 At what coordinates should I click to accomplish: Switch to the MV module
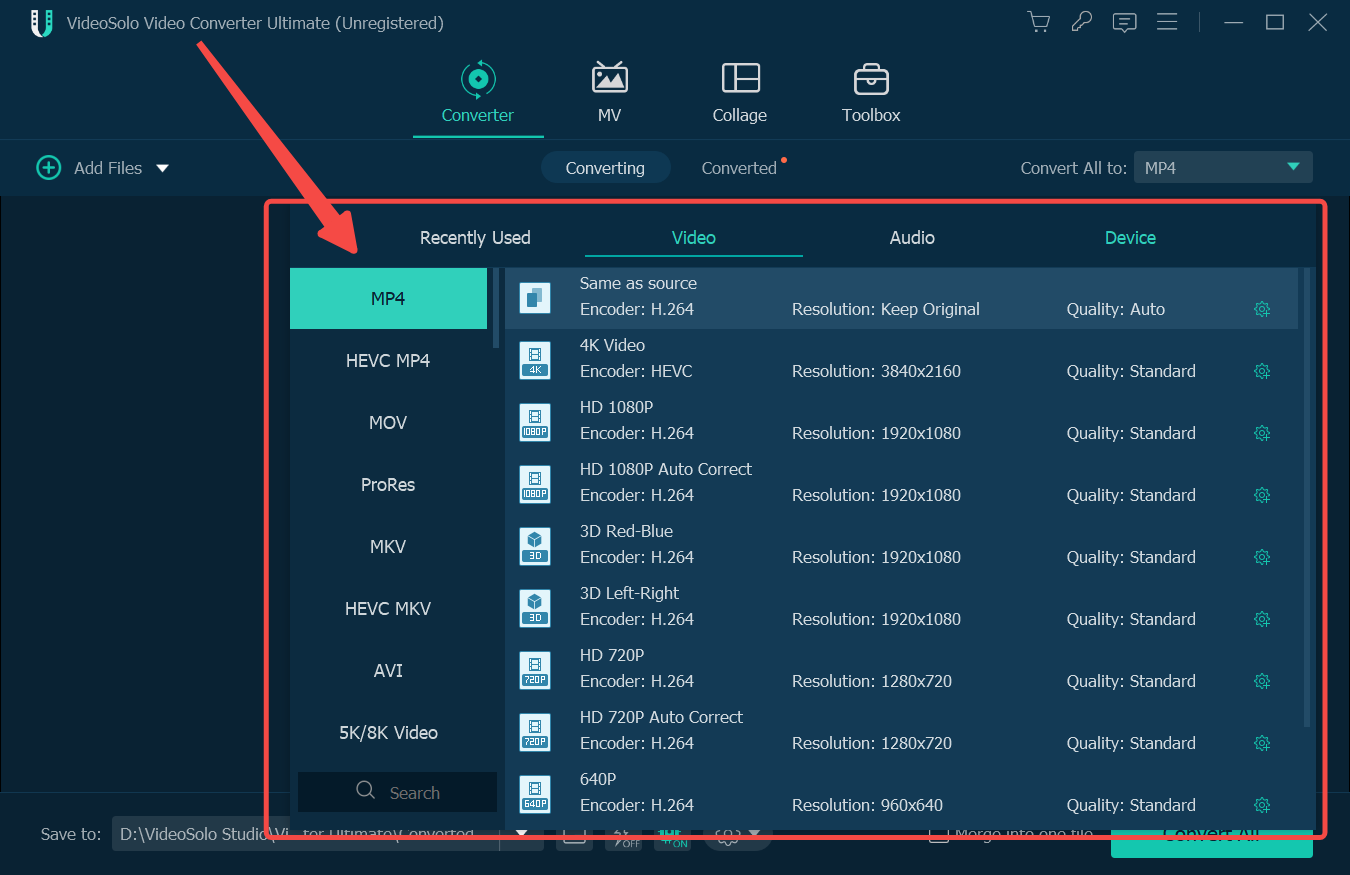(609, 93)
